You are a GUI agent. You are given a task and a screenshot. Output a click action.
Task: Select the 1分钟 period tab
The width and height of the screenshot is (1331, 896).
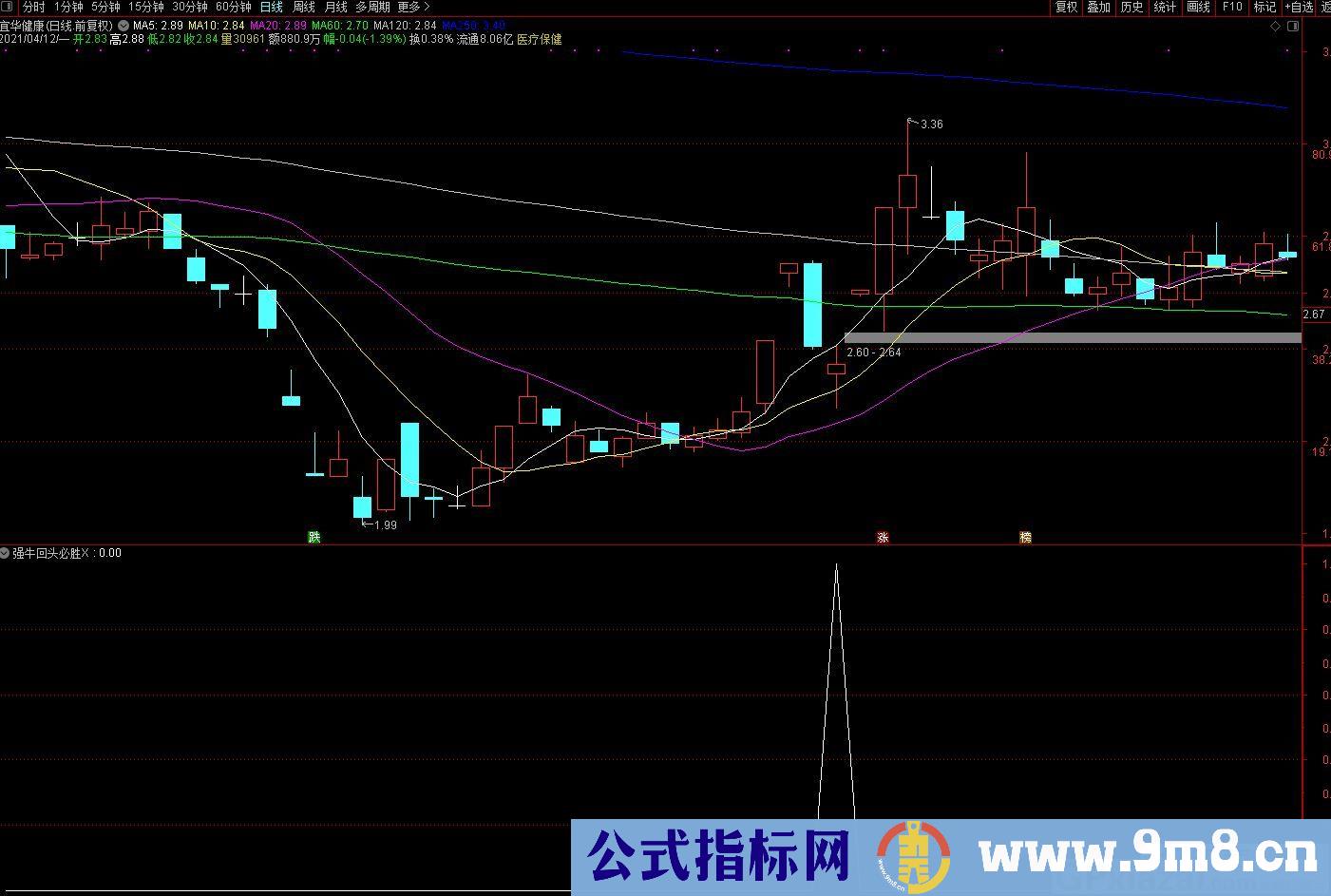tap(68, 7)
